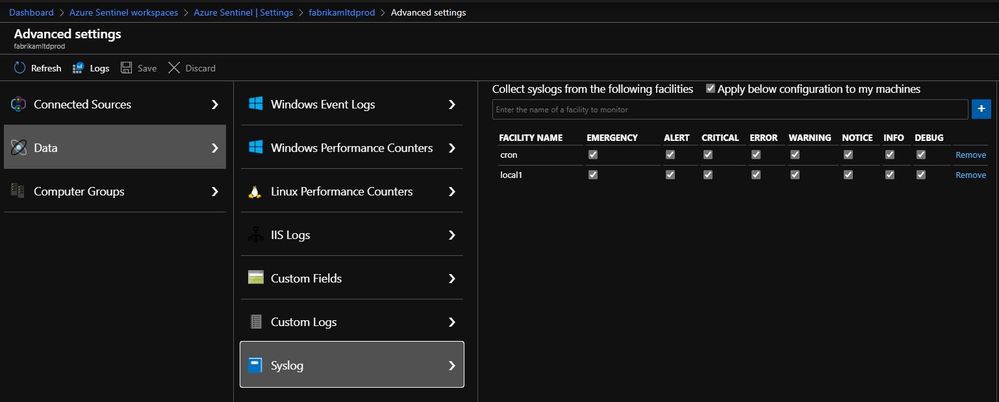Click the FACILITY NAME column header
This screenshot has width=999, height=402.
[x=529, y=138]
